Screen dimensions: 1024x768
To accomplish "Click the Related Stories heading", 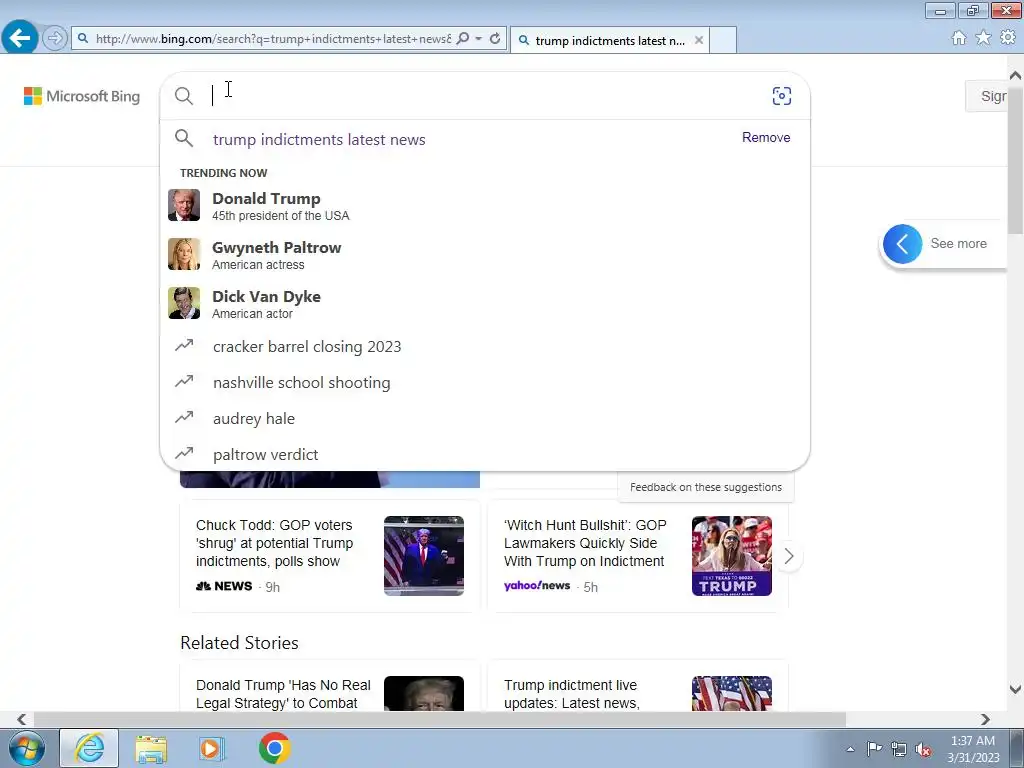I will pos(240,643).
